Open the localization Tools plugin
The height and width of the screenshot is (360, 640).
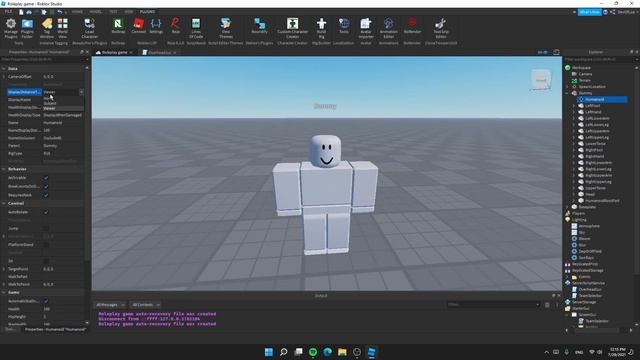click(344, 26)
